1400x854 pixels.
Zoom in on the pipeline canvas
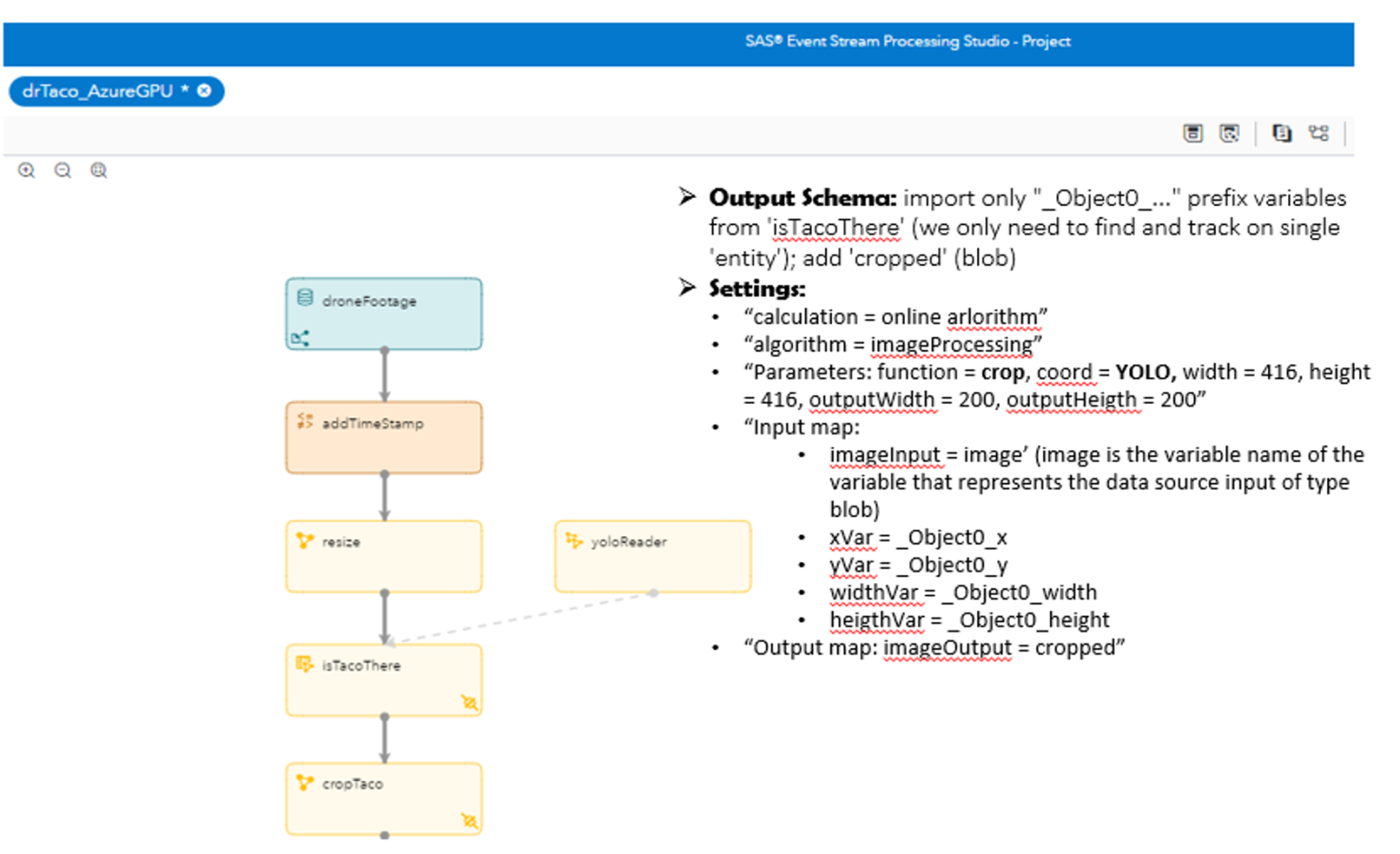tap(26, 170)
